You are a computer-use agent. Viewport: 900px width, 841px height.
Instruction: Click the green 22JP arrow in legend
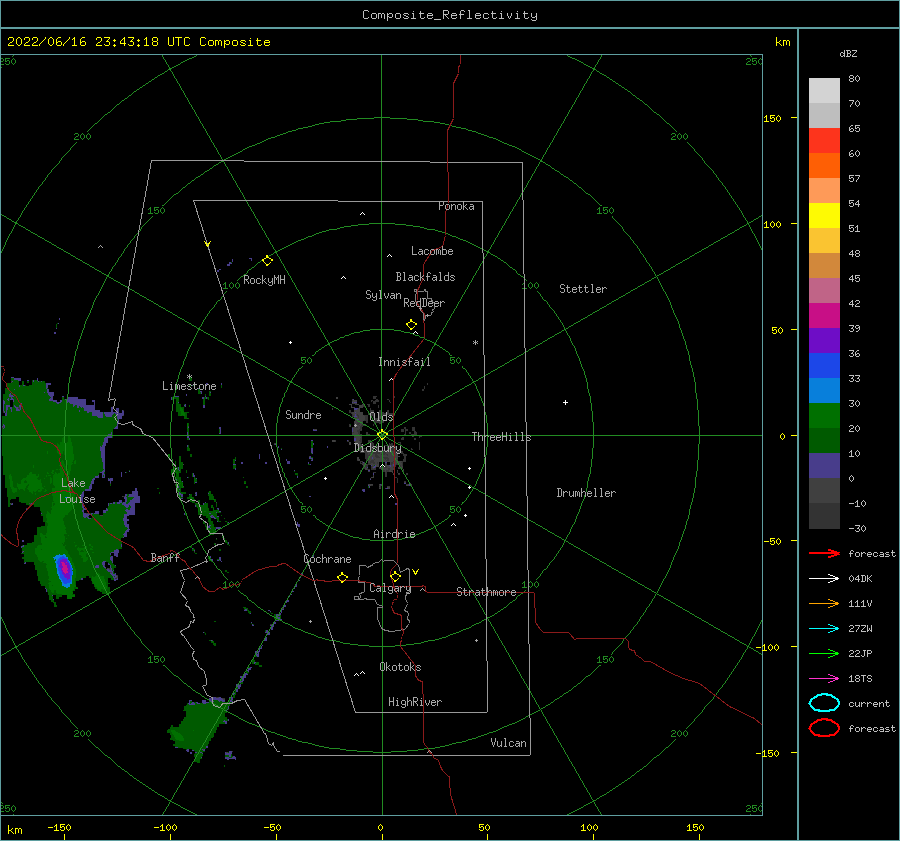coord(824,653)
